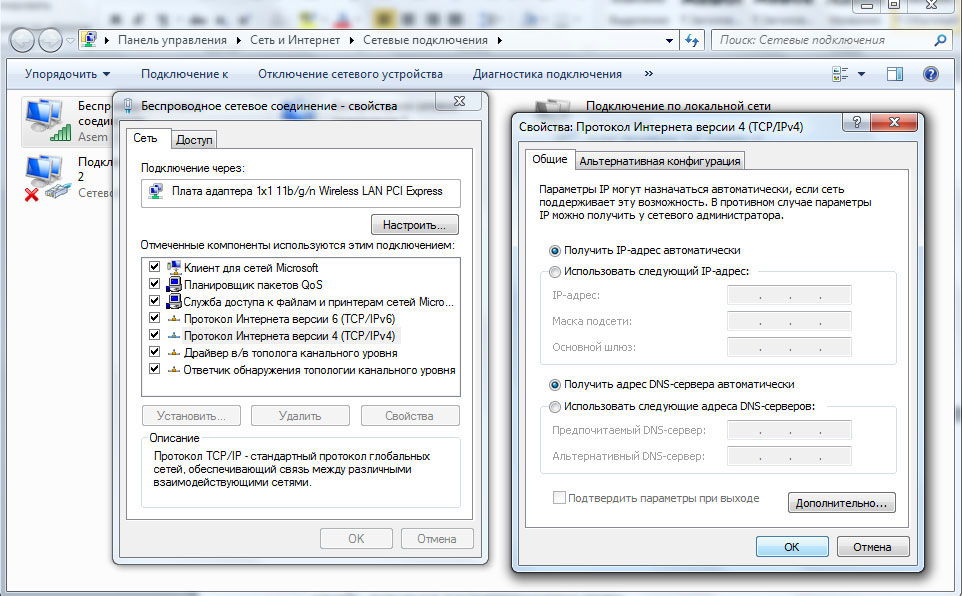Open the Альтернативная конфигурация tab
This screenshot has width=962, height=596.
tap(660, 161)
